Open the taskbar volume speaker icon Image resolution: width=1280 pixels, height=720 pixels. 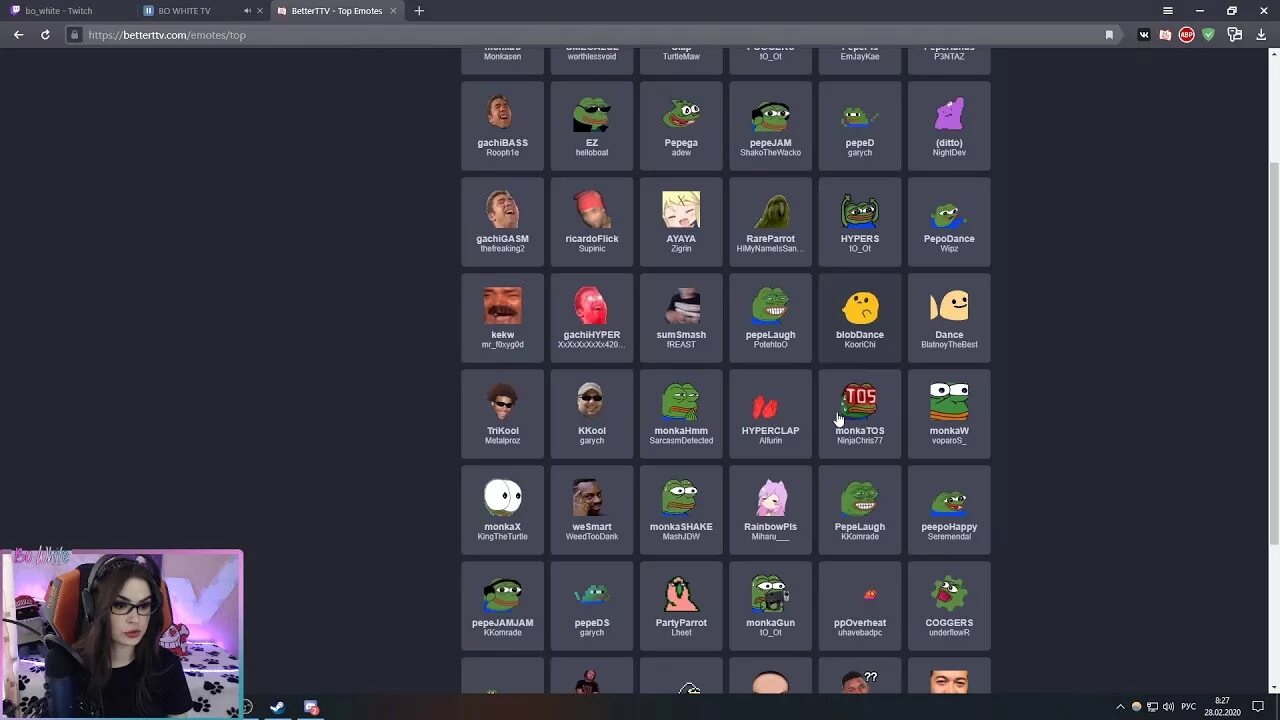[1168, 707]
